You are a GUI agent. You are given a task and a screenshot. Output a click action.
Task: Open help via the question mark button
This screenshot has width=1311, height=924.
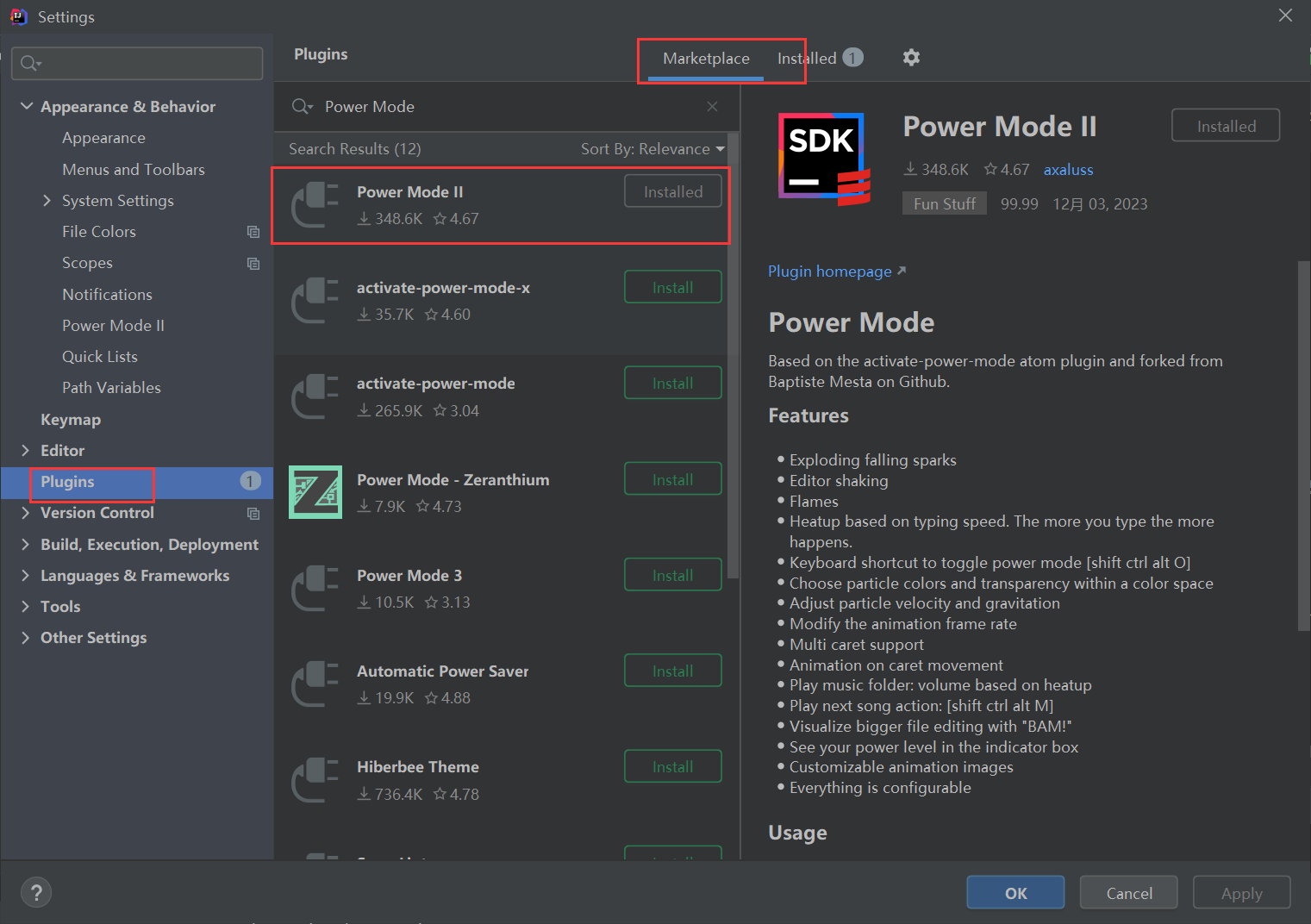click(x=36, y=892)
